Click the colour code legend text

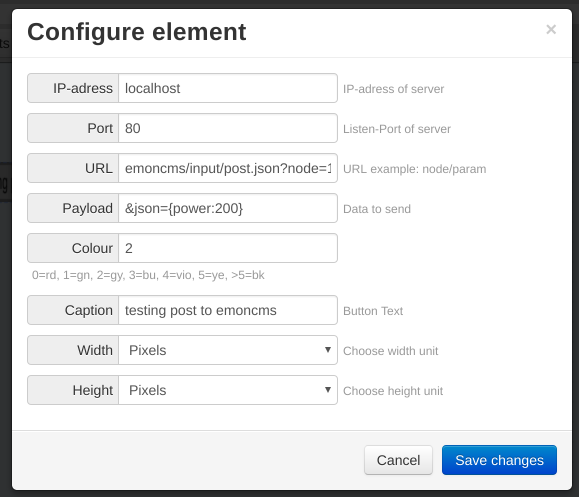click(x=148, y=275)
